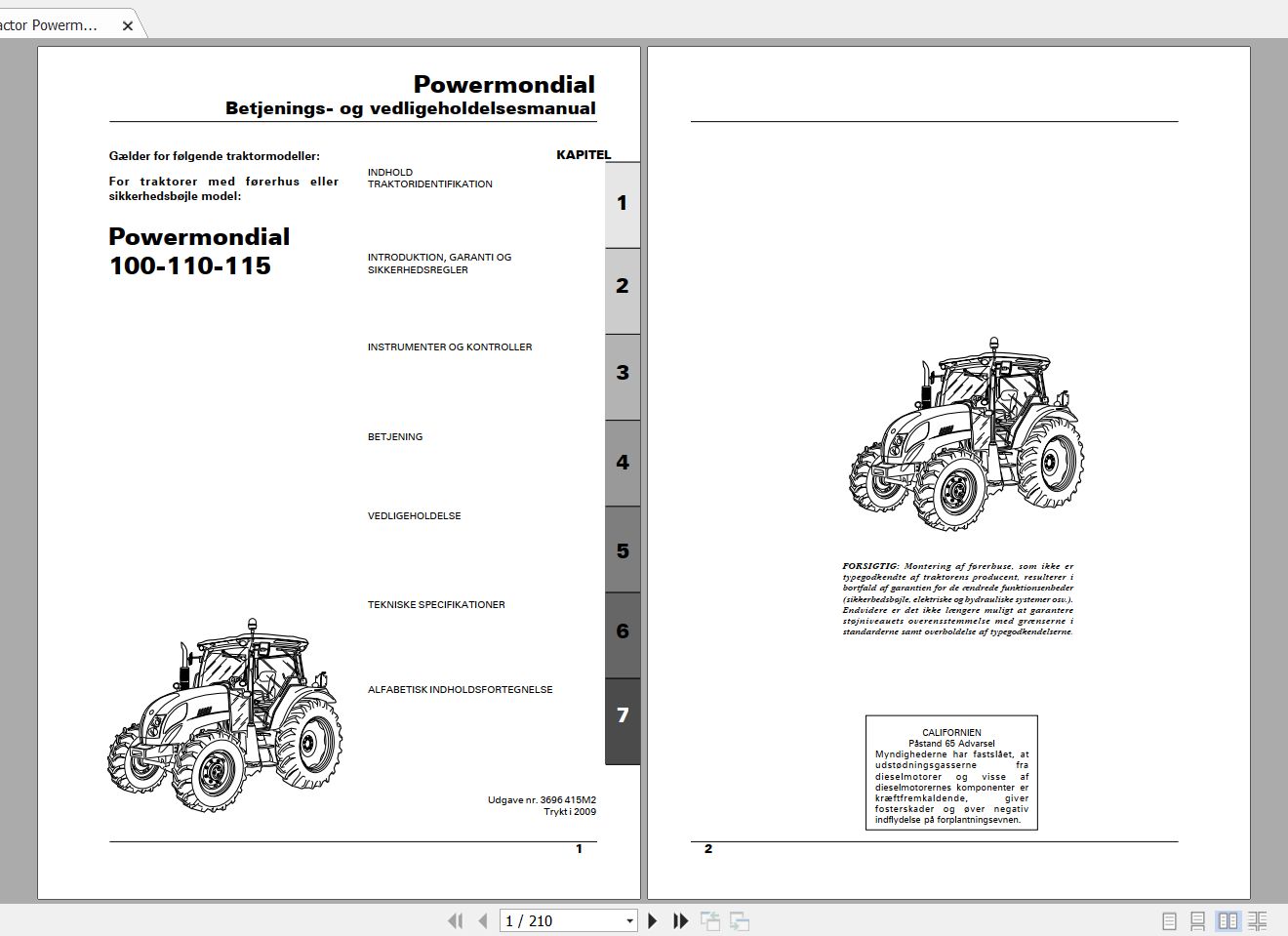Click chapter tab 3

coord(623,376)
